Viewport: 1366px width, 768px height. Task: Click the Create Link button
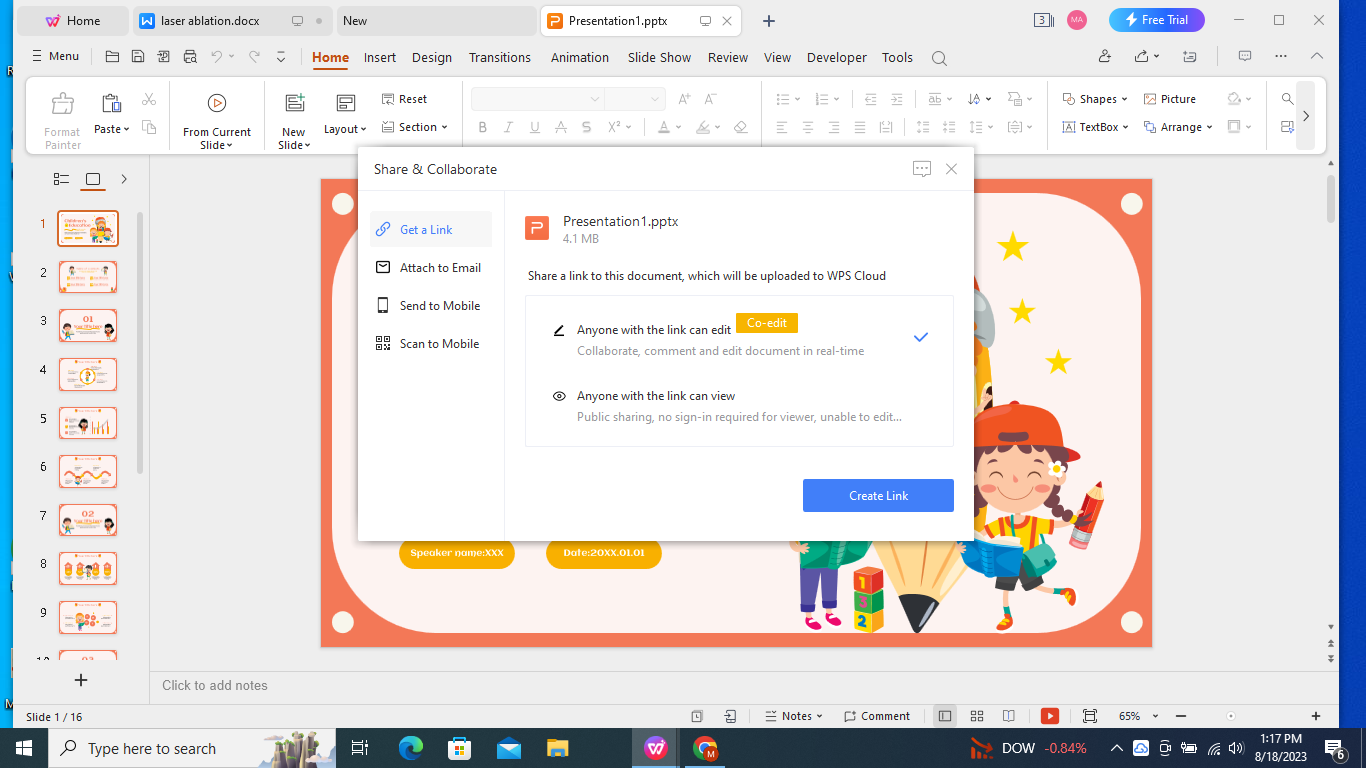point(878,495)
